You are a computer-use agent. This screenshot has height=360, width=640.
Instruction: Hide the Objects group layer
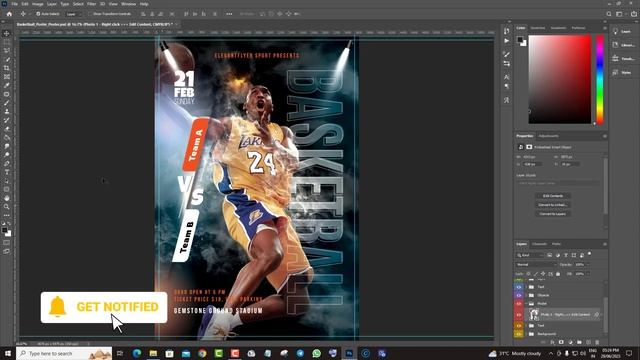[519, 295]
